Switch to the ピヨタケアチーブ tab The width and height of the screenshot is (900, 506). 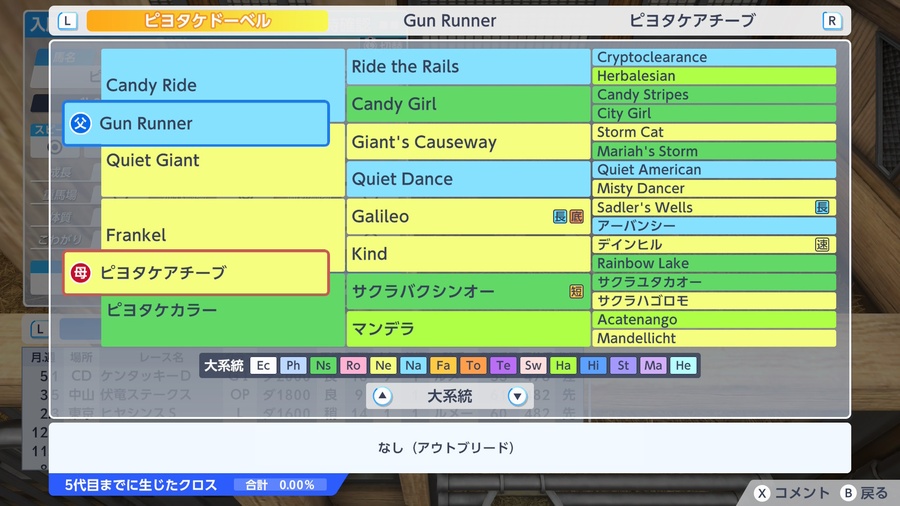click(692, 21)
